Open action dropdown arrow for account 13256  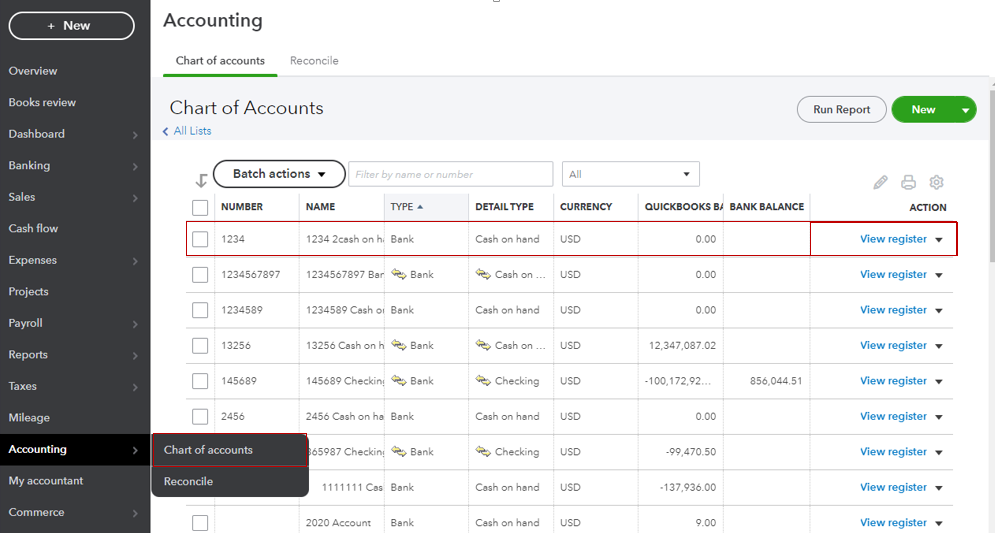pos(939,346)
